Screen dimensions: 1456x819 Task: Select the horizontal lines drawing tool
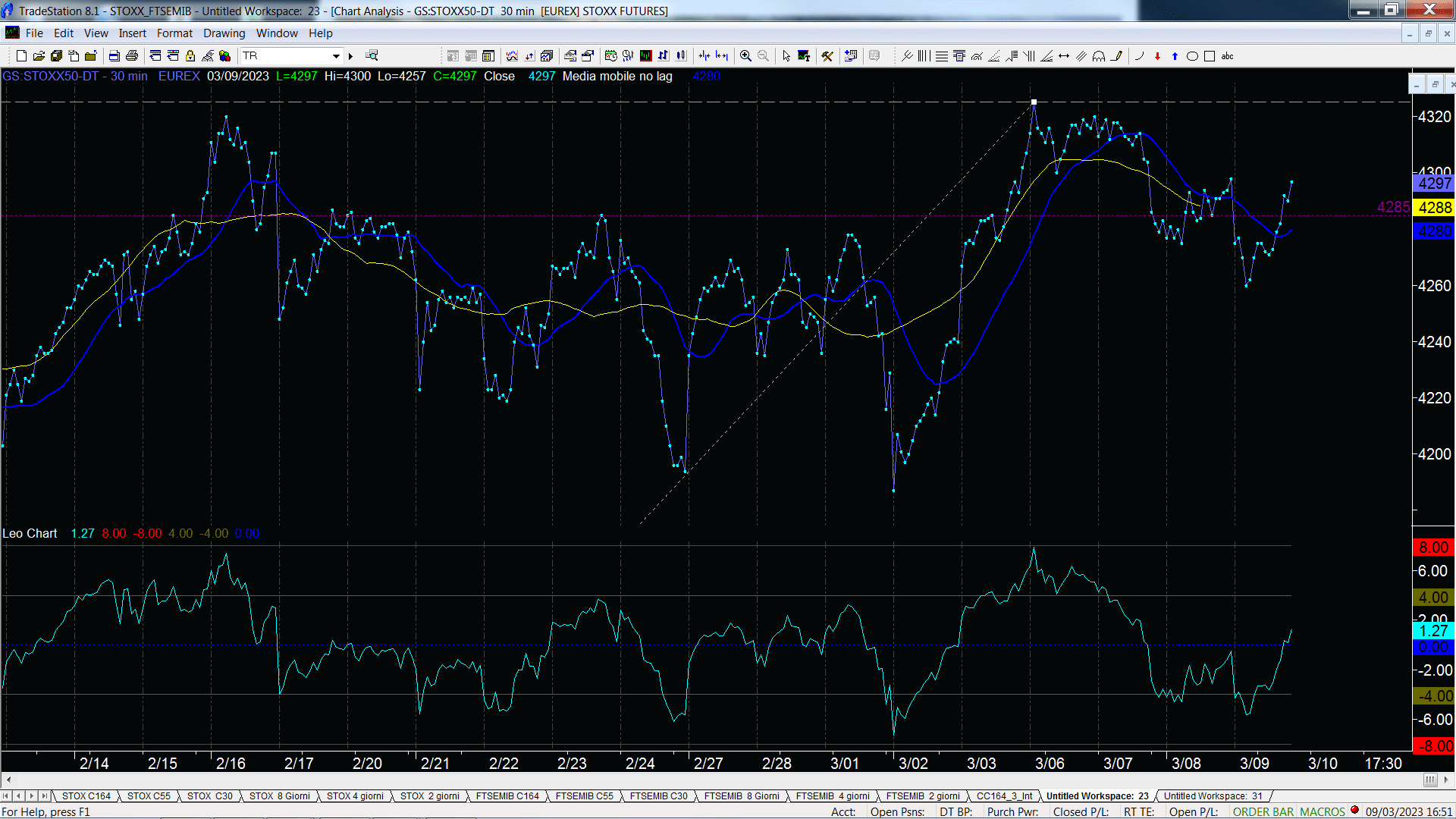(941, 56)
